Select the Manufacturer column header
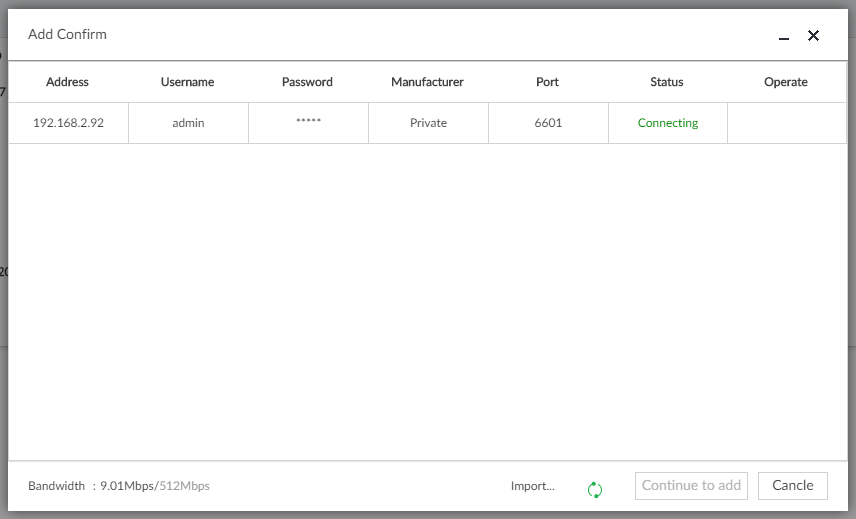The height and width of the screenshot is (519, 856). (427, 82)
